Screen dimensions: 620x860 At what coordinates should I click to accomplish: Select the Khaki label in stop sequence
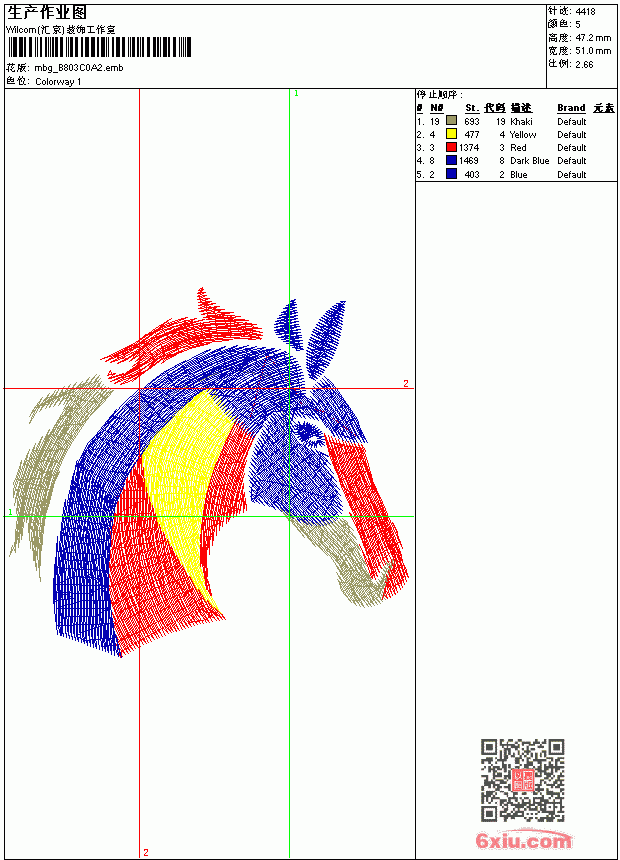521,122
